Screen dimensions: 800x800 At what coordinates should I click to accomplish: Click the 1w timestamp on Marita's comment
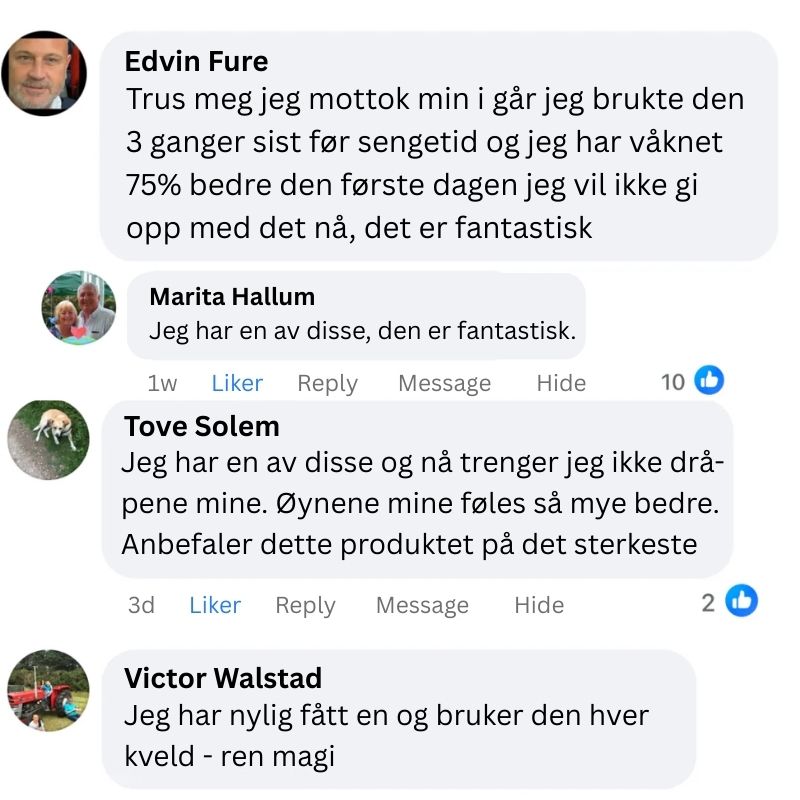pos(162,383)
